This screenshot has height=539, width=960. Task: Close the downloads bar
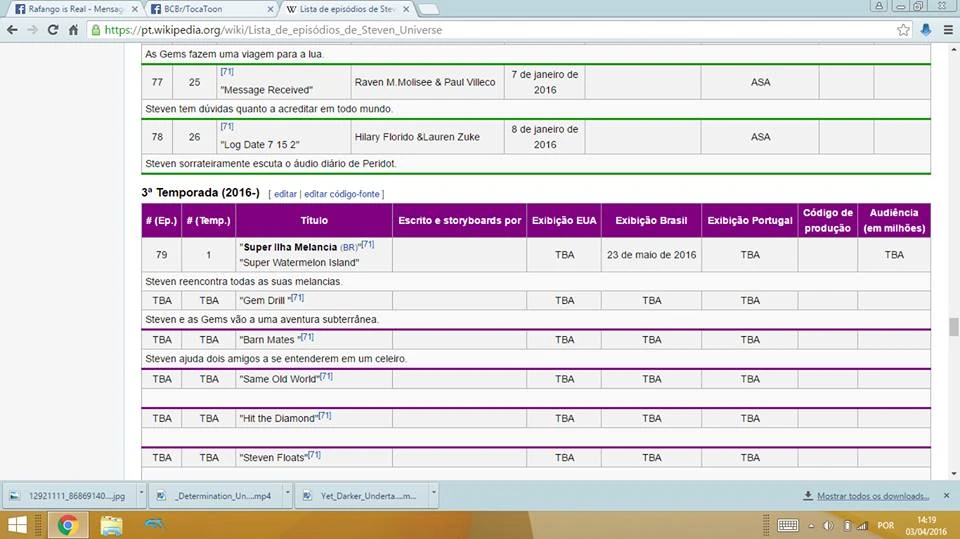tap(945, 495)
